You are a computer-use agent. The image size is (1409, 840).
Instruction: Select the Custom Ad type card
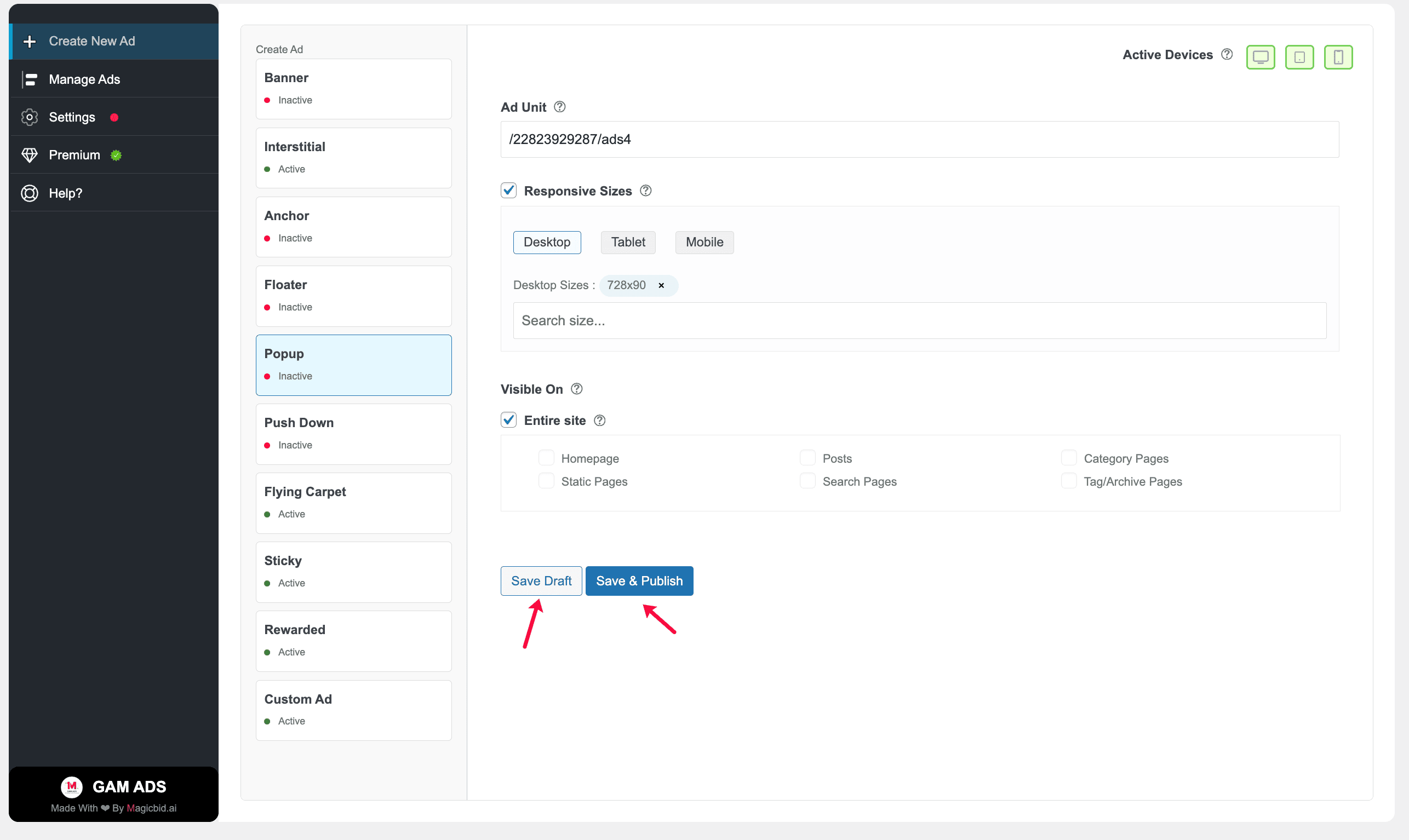[x=353, y=710]
